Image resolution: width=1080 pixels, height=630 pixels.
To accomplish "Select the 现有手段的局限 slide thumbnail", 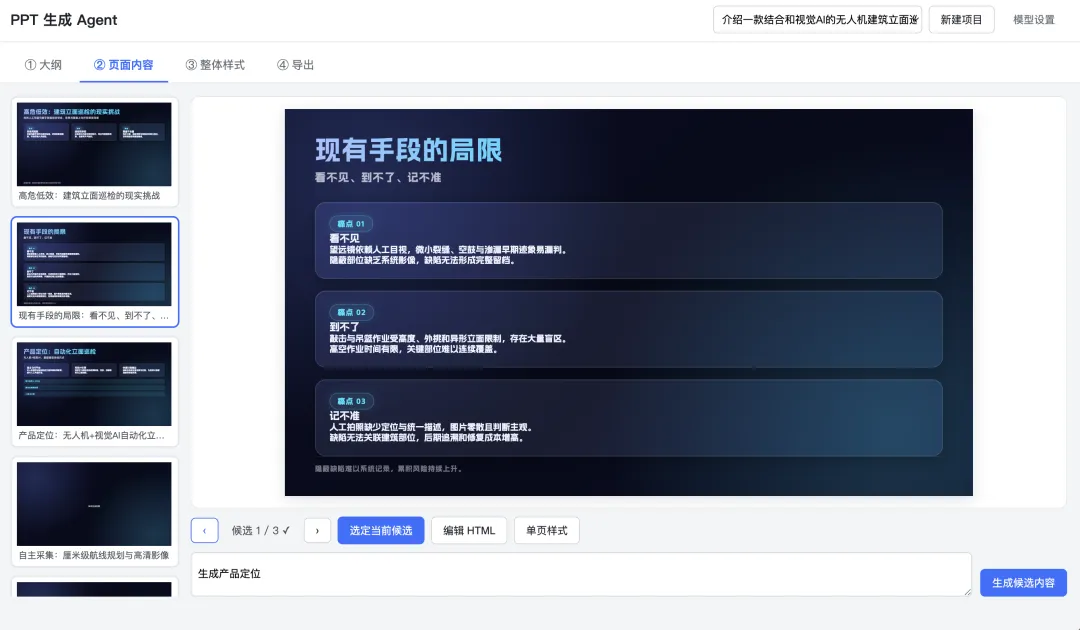I will [94, 271].
